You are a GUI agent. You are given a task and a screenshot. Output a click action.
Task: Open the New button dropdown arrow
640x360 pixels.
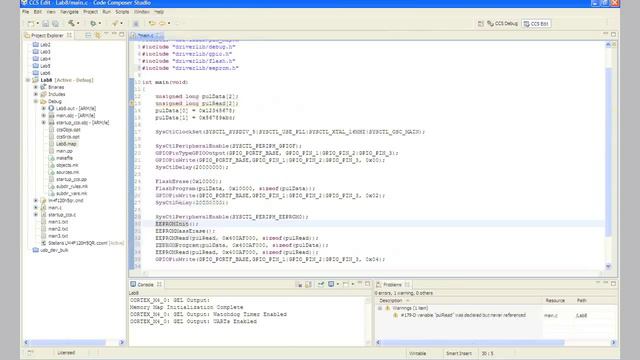click(x=38, y=24)
